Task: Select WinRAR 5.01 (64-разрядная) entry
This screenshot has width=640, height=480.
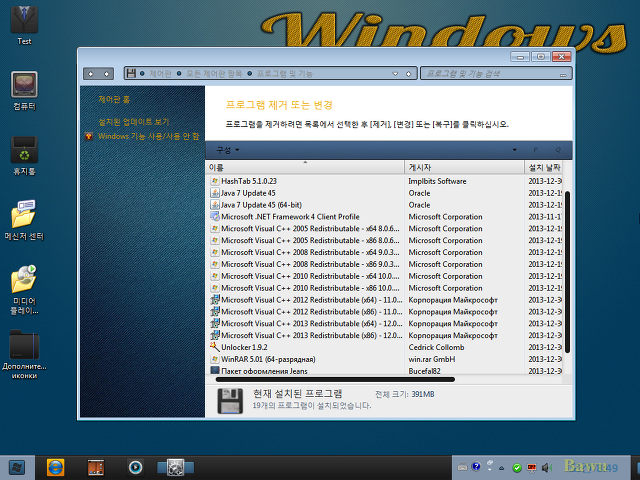Action: coord(385,359)
